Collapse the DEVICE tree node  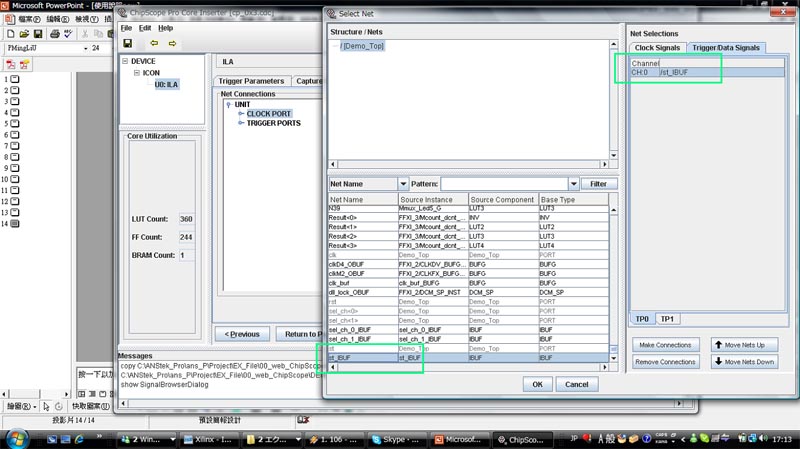tap(125, 61)
